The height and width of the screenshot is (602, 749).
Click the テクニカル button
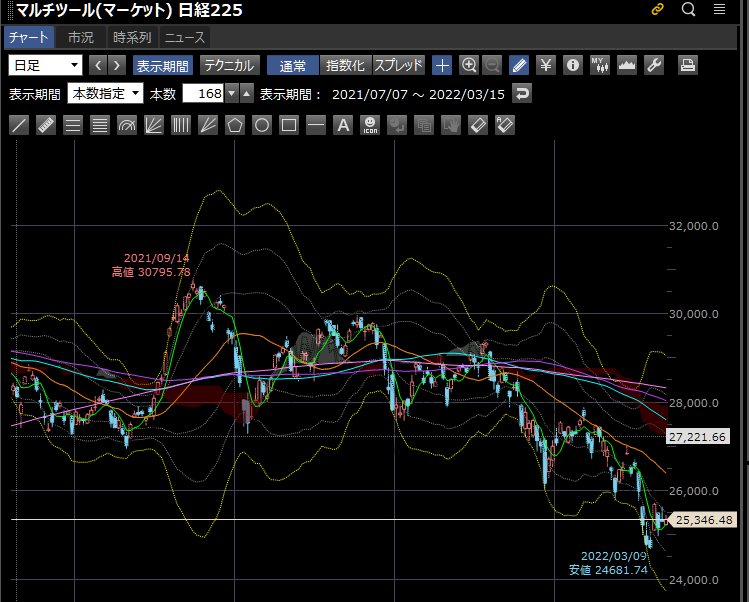(229, 65)
